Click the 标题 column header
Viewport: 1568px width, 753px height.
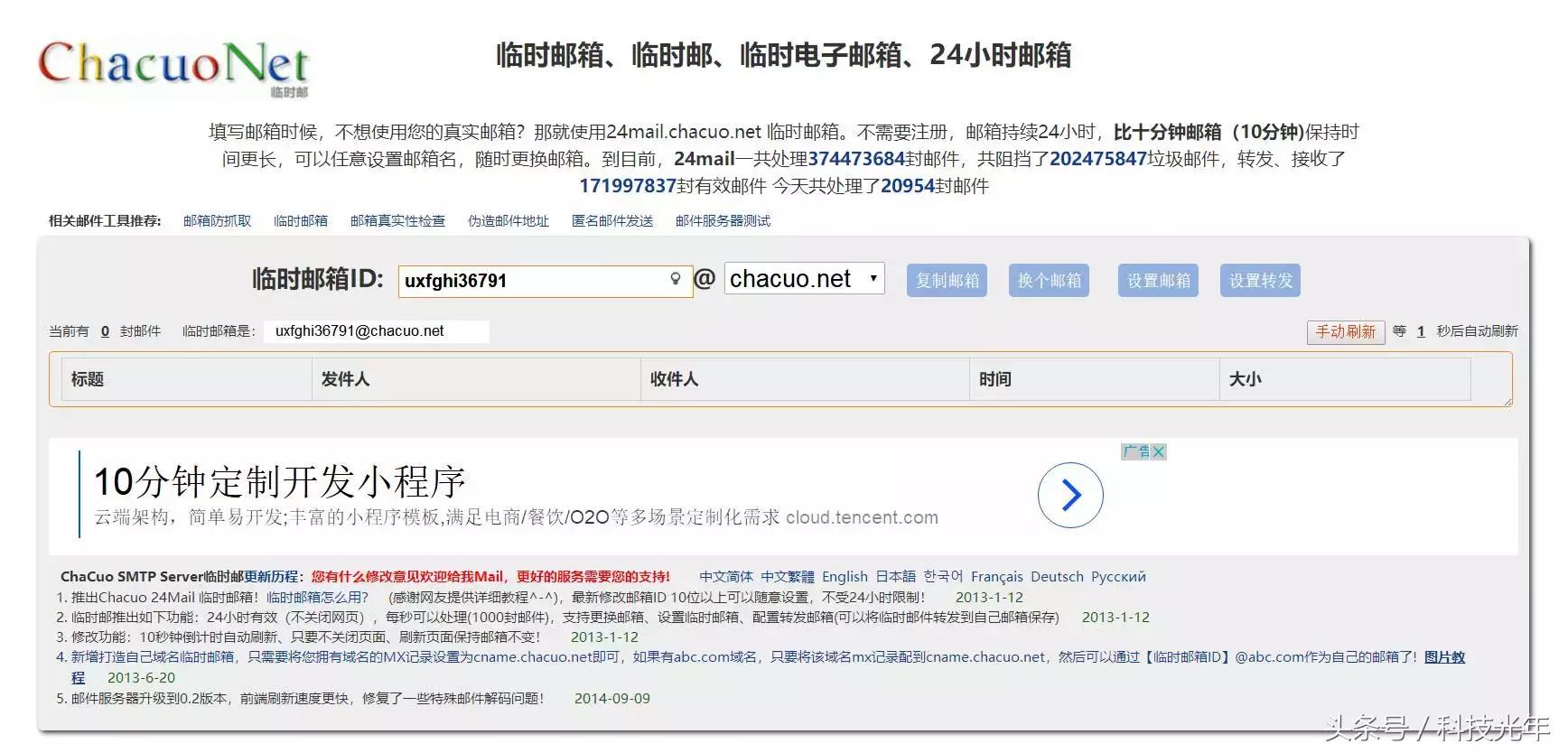click(x=187, y=379)
